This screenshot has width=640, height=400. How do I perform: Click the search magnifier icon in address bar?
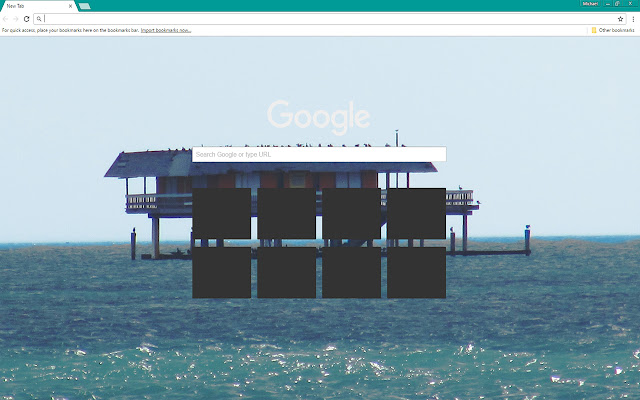tap(39, 19)
